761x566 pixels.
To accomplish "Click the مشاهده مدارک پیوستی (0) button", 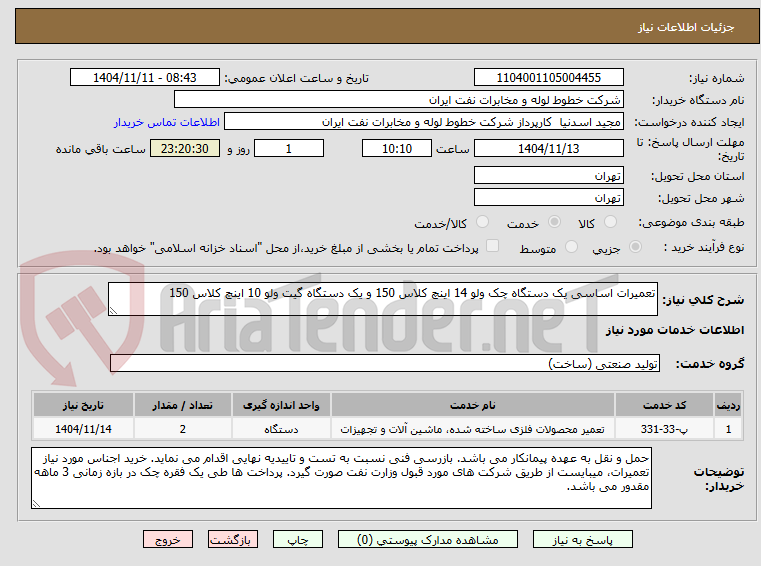I will pyautogui.click(x=428, y=539).
